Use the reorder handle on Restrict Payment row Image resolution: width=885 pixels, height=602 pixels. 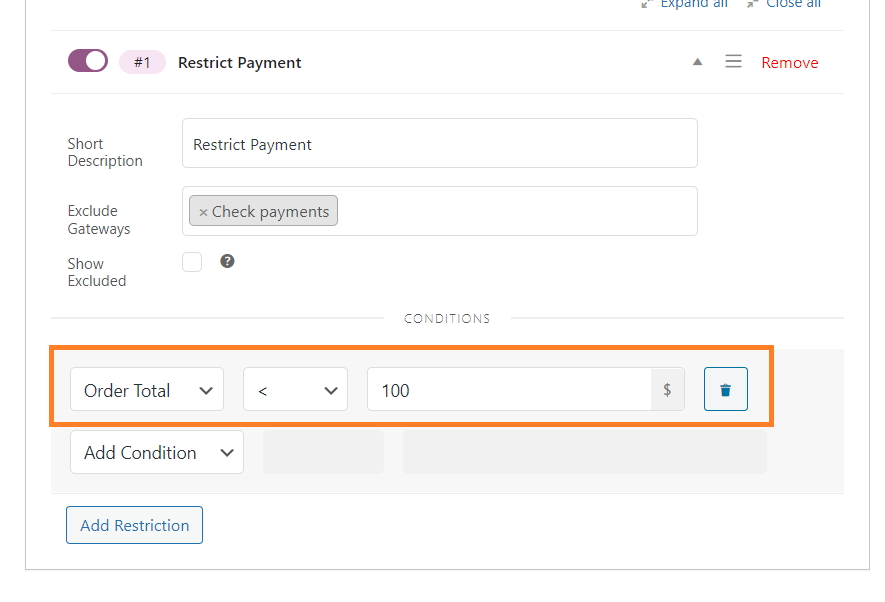pyautogui.click(x=733, y=61)
